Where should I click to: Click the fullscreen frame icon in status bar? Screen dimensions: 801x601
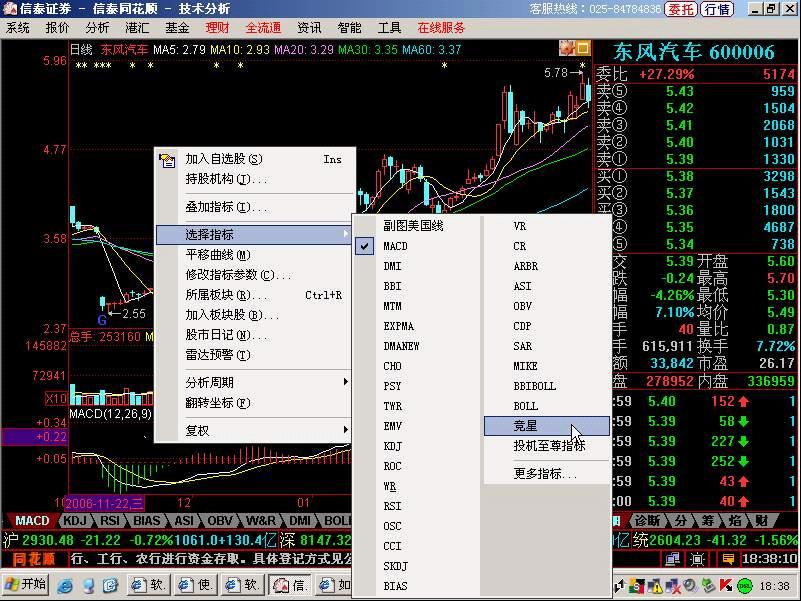coord(697,559)
